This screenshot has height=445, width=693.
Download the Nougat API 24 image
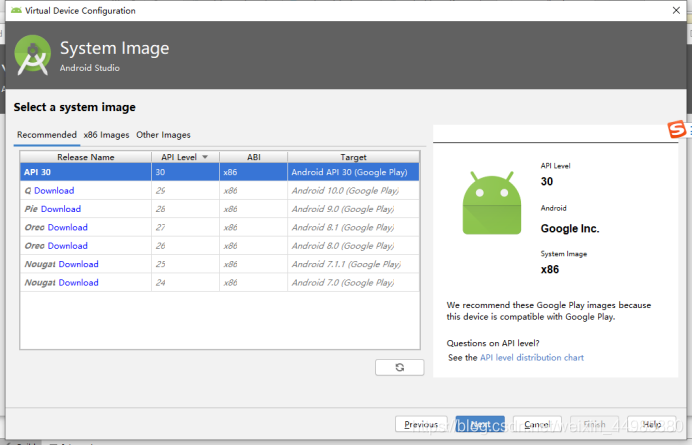78,282
